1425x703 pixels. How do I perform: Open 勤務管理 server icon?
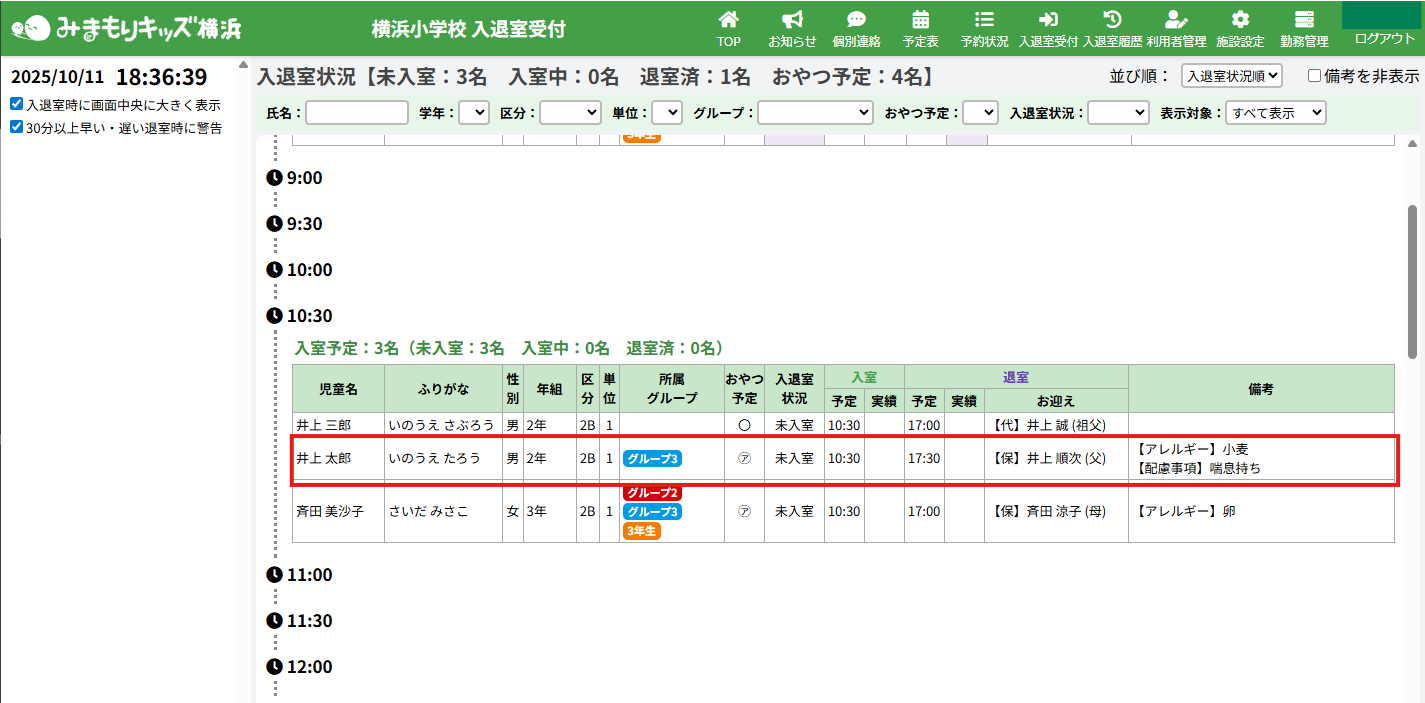pyautogui.click(x=1304, y=20)
